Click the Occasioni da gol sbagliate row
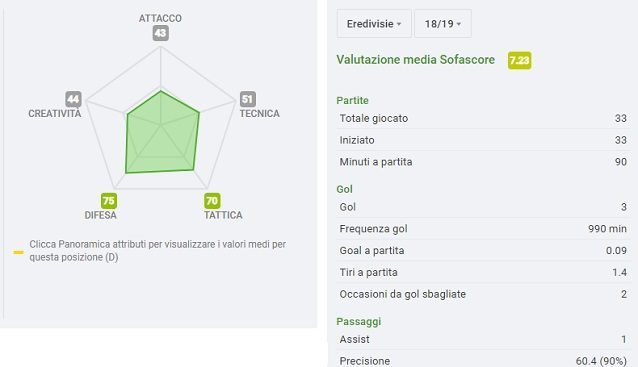 [x=483, y=294]
